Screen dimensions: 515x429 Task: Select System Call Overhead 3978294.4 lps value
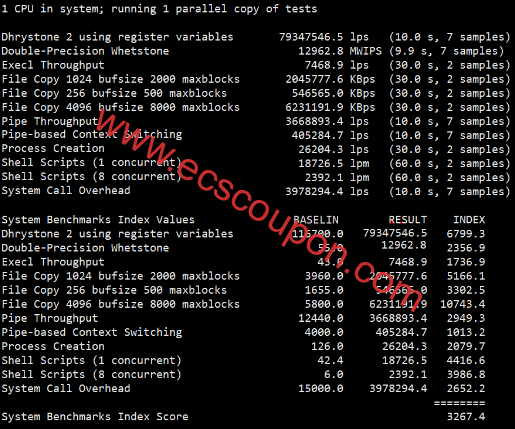click(x=327, y=191)
